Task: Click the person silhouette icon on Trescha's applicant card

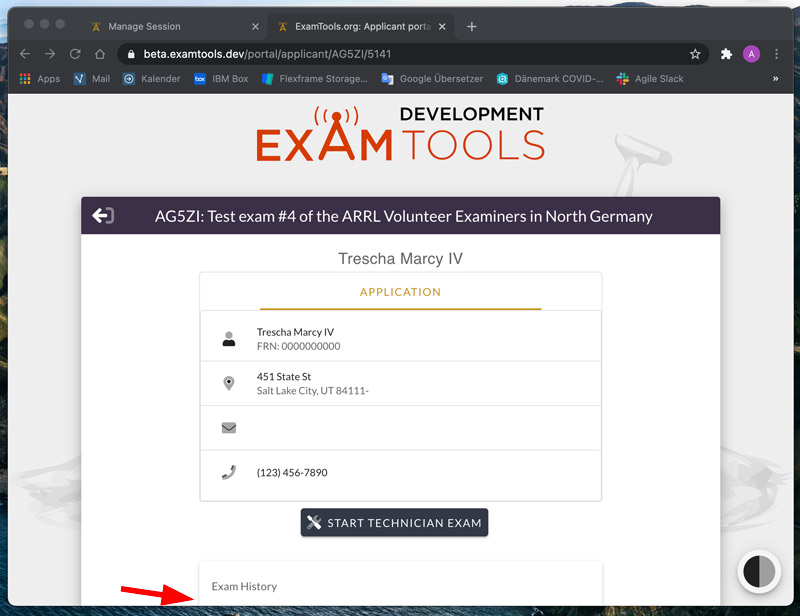Action: click(x=228, y=337)
